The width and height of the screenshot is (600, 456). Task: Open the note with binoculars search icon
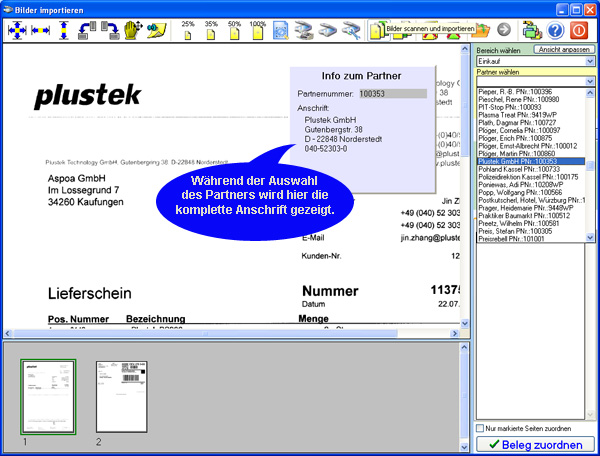coord(157,31)
